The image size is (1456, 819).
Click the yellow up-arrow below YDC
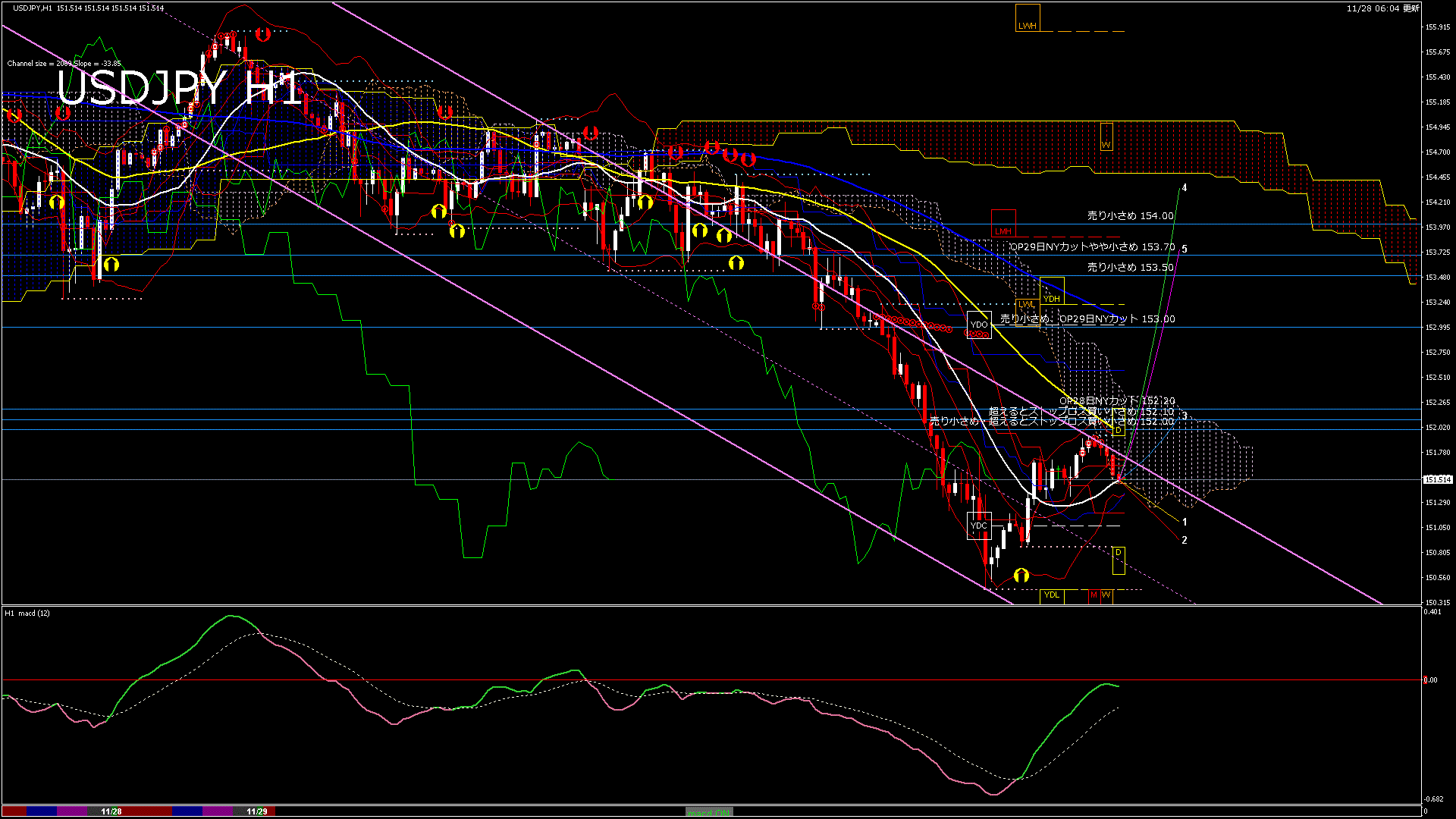(x=1021, y=576)
